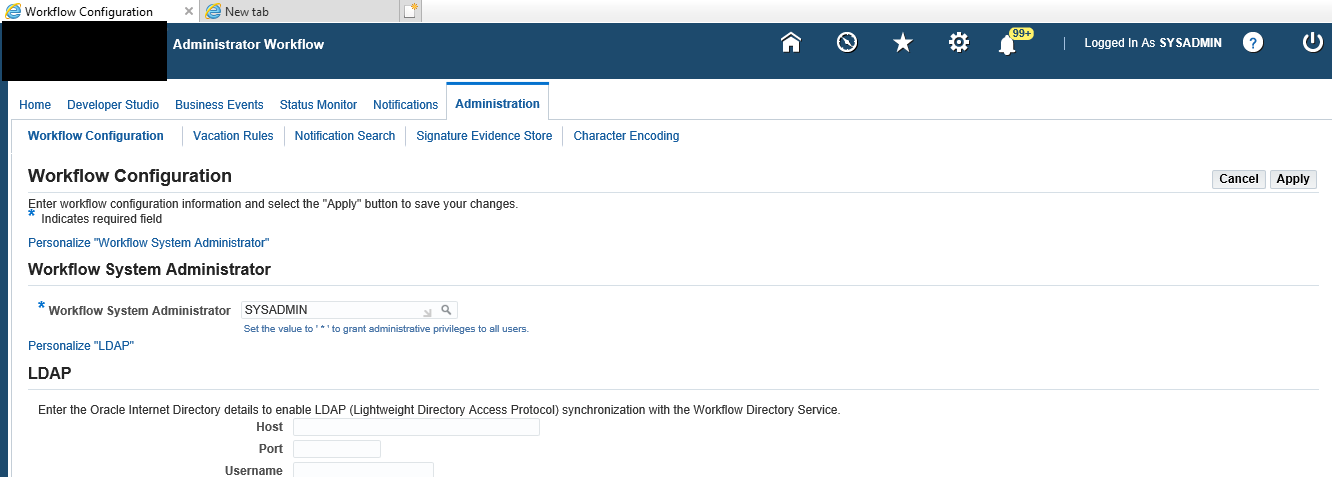Click the search magnifier beside SYSADMIN field

[447, 310]
